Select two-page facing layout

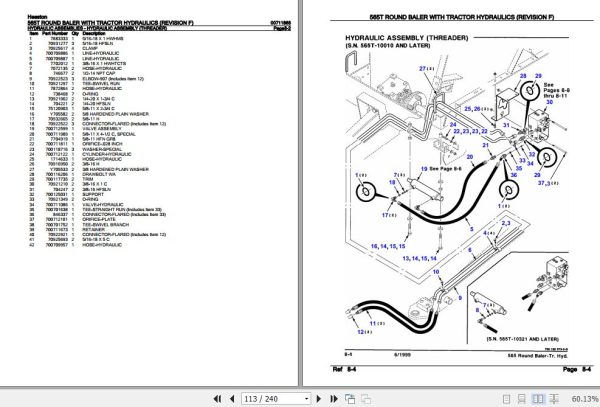tap(538, 399)
